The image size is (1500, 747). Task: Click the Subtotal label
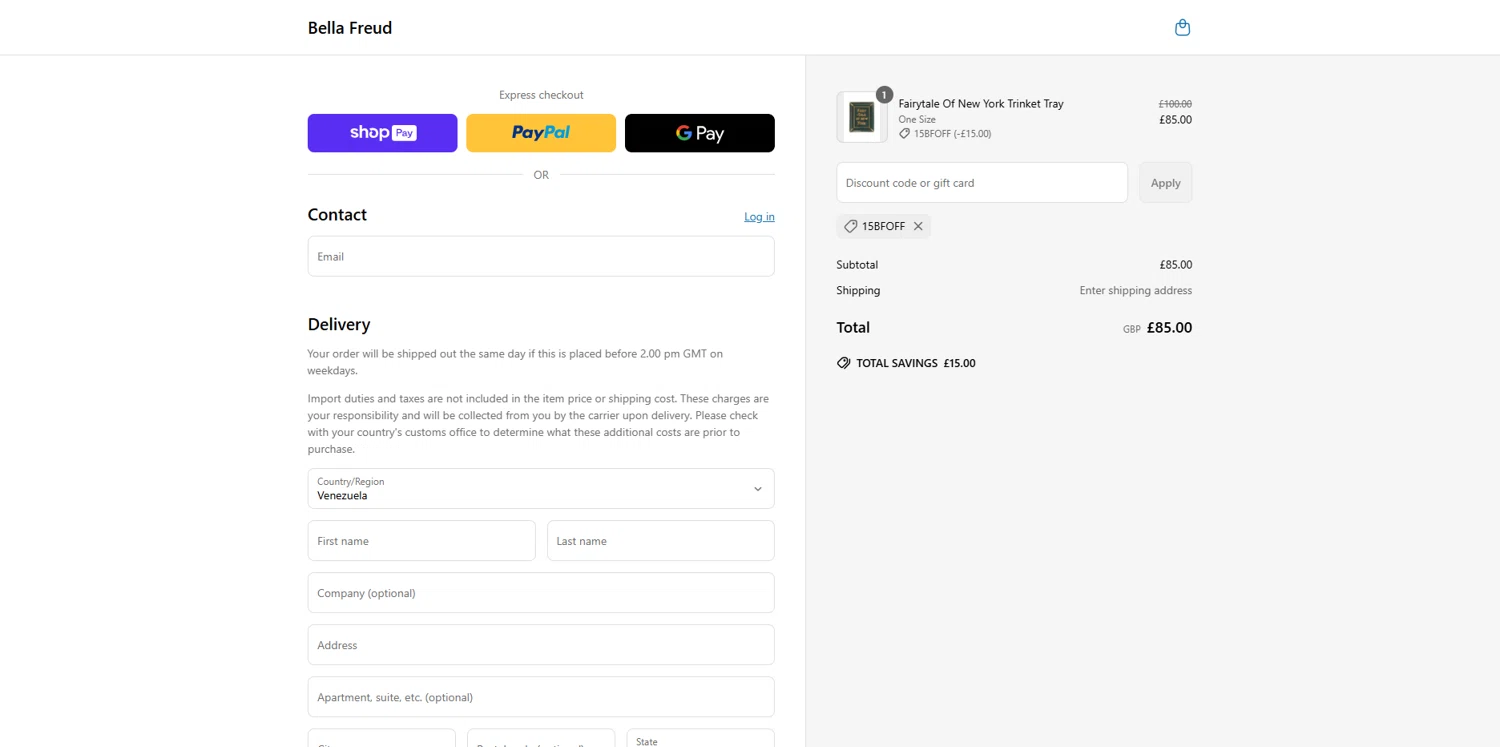coord(857,265)
